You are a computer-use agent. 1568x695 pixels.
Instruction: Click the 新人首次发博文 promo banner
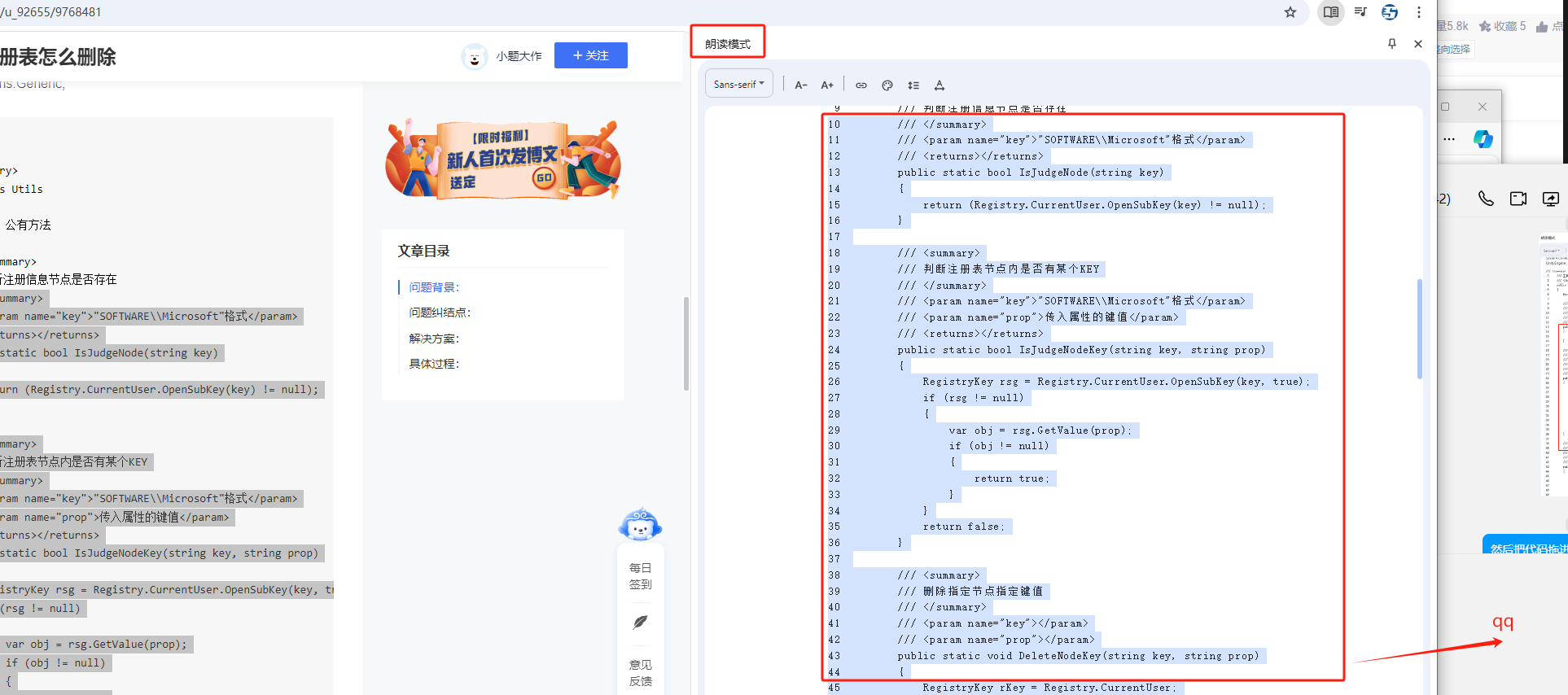(502, 160)
